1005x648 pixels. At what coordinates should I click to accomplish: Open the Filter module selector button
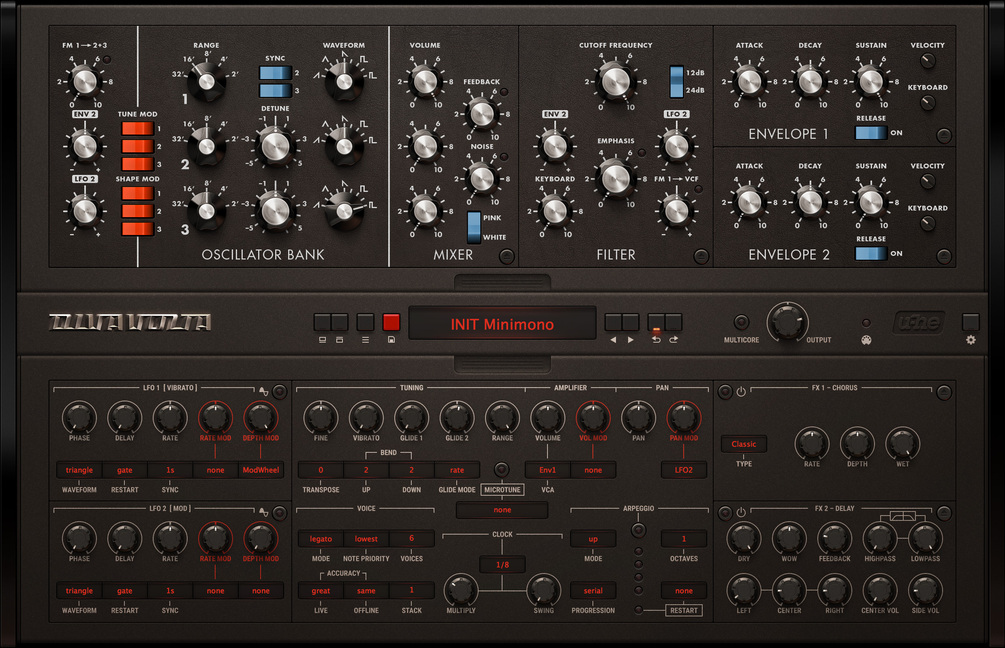(701, 256)
